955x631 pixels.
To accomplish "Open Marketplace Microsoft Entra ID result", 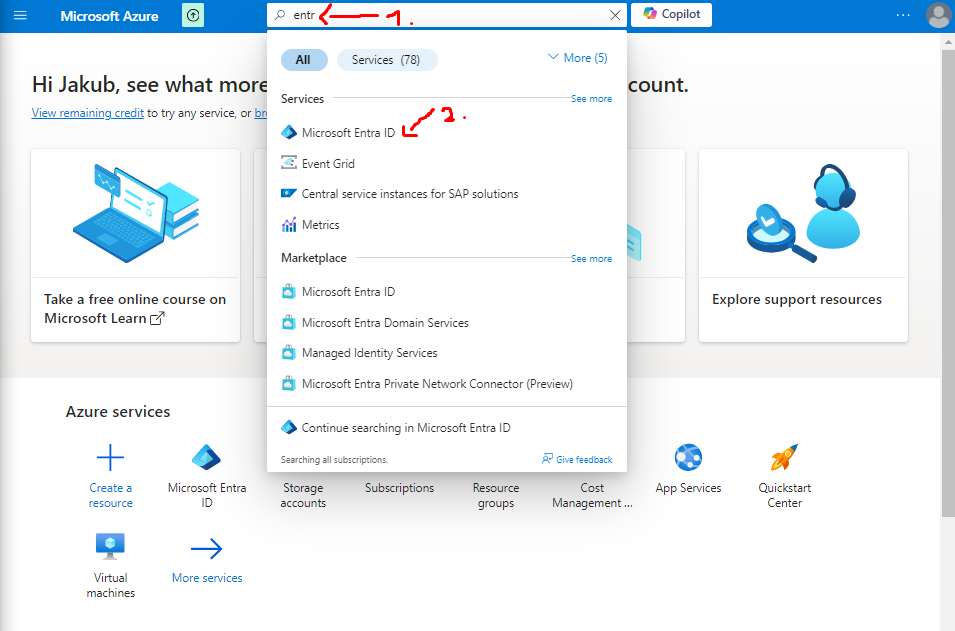I will tap(348, 292).
